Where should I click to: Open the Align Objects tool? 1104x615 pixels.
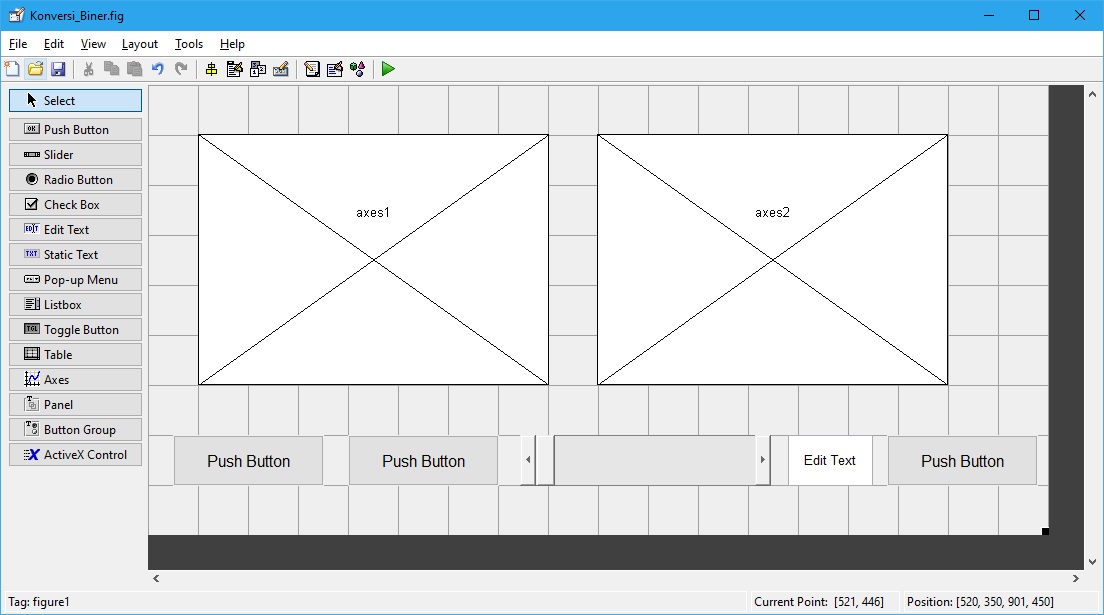(x=211, y=69)
